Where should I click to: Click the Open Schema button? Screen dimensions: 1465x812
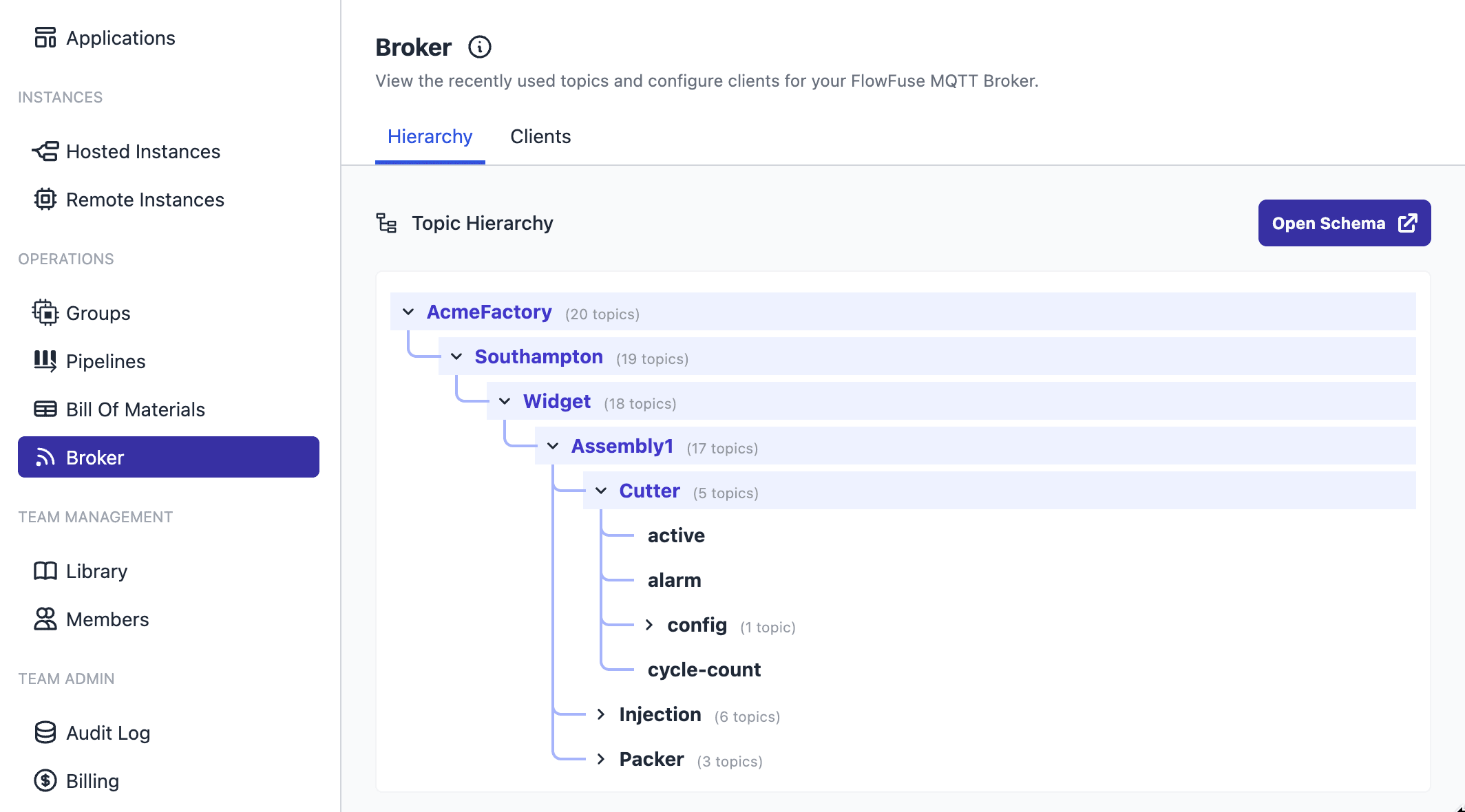(1344, 222)
